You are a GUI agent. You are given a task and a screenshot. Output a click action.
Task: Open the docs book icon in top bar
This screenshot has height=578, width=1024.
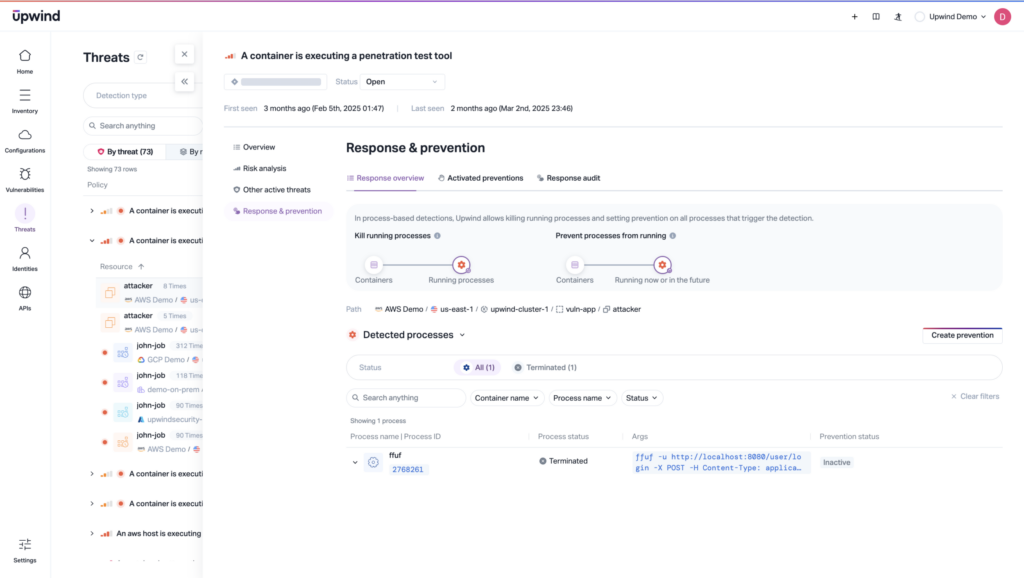coord(876,17)
